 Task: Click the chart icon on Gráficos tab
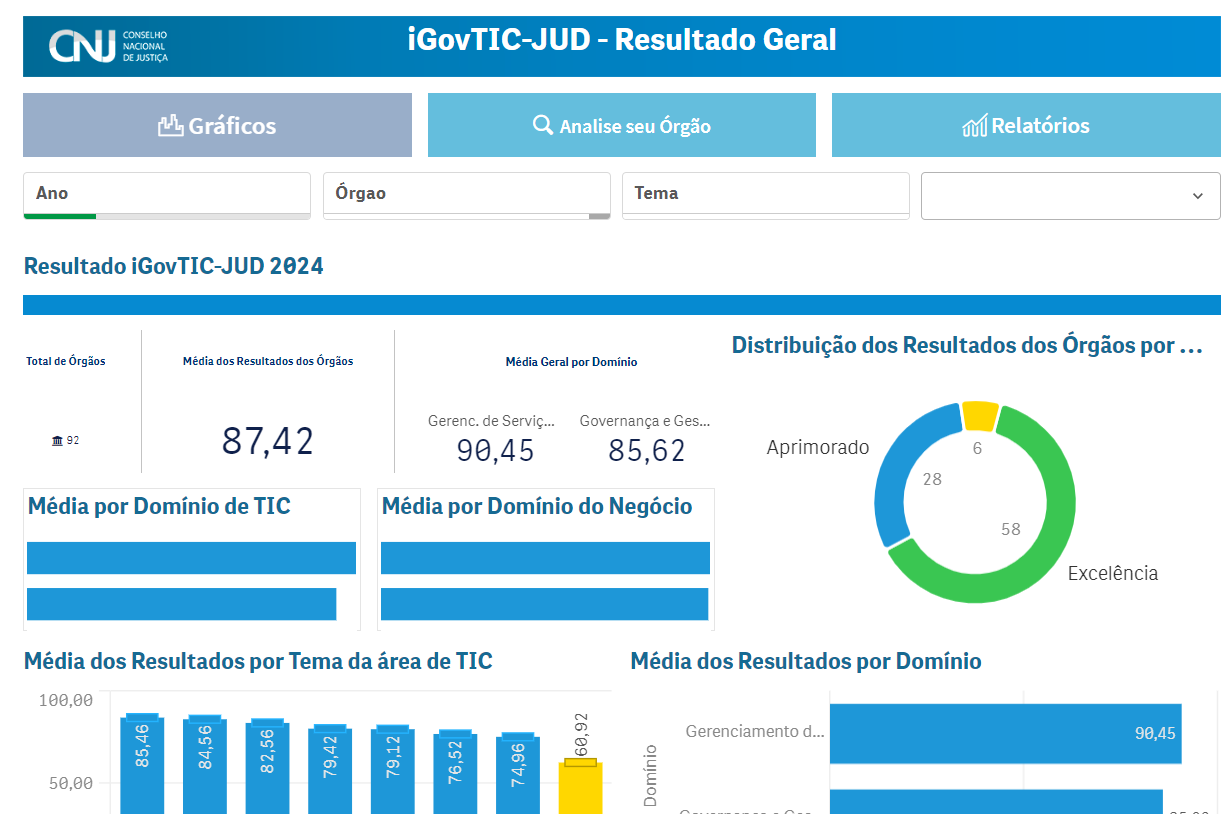[171, 126]
